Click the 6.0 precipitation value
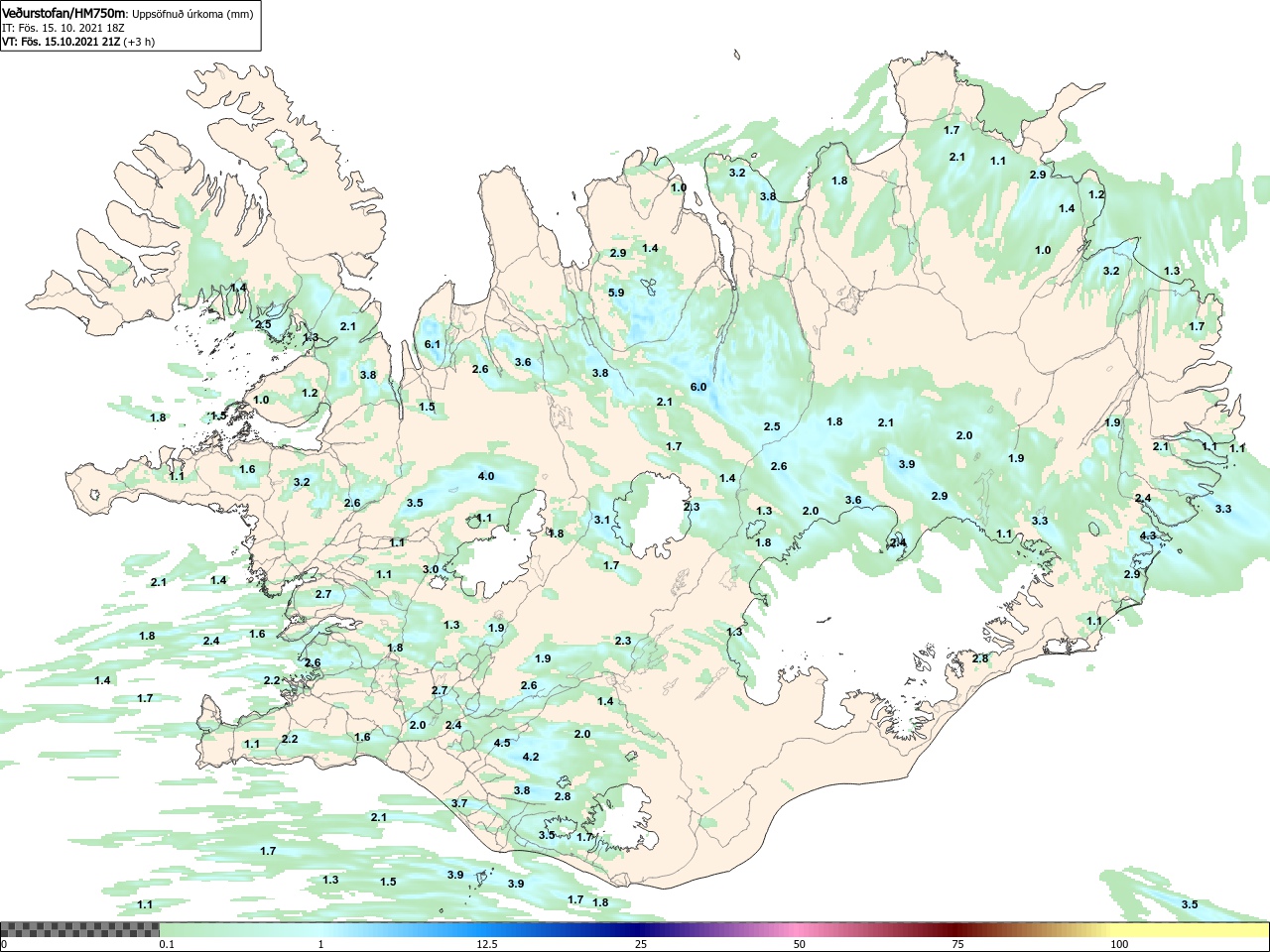The height and width of the screenshot is (952, 1270). 698,387
